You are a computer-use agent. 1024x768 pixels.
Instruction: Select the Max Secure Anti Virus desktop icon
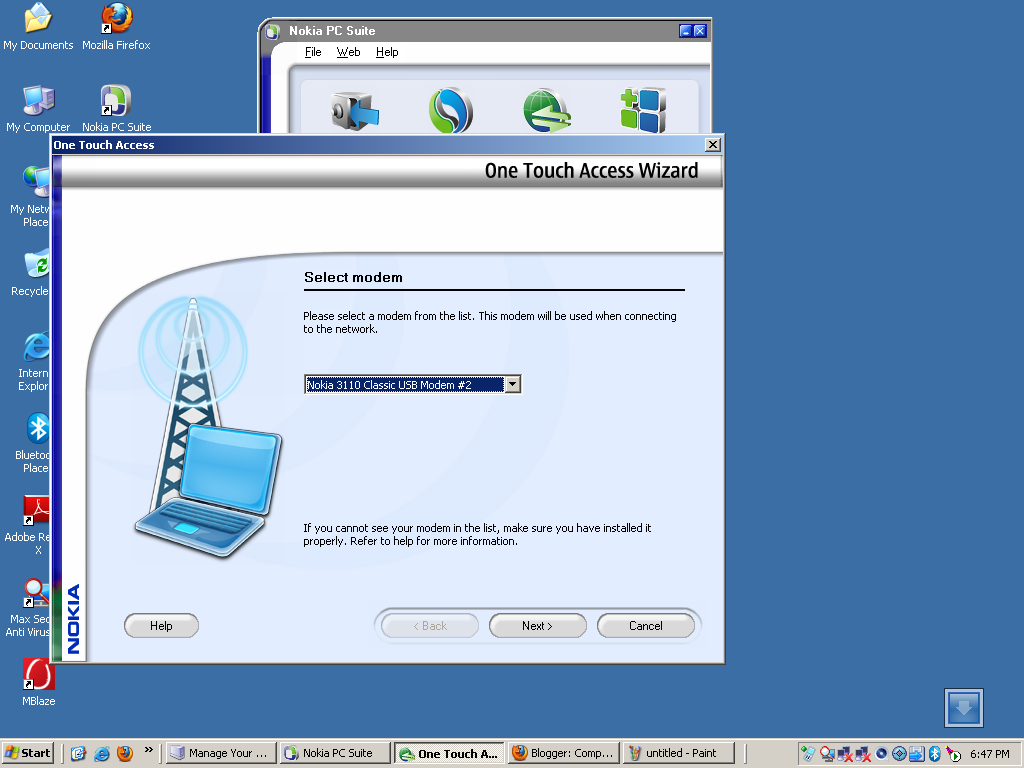click(28, 607)
